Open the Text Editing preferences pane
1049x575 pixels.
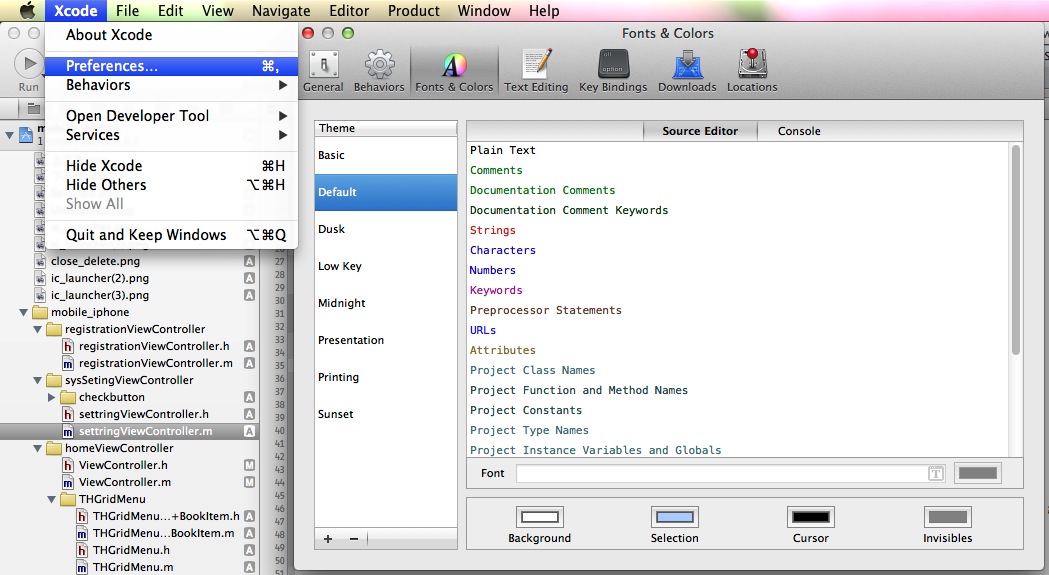pyautogui.click(x=536, y=71)
